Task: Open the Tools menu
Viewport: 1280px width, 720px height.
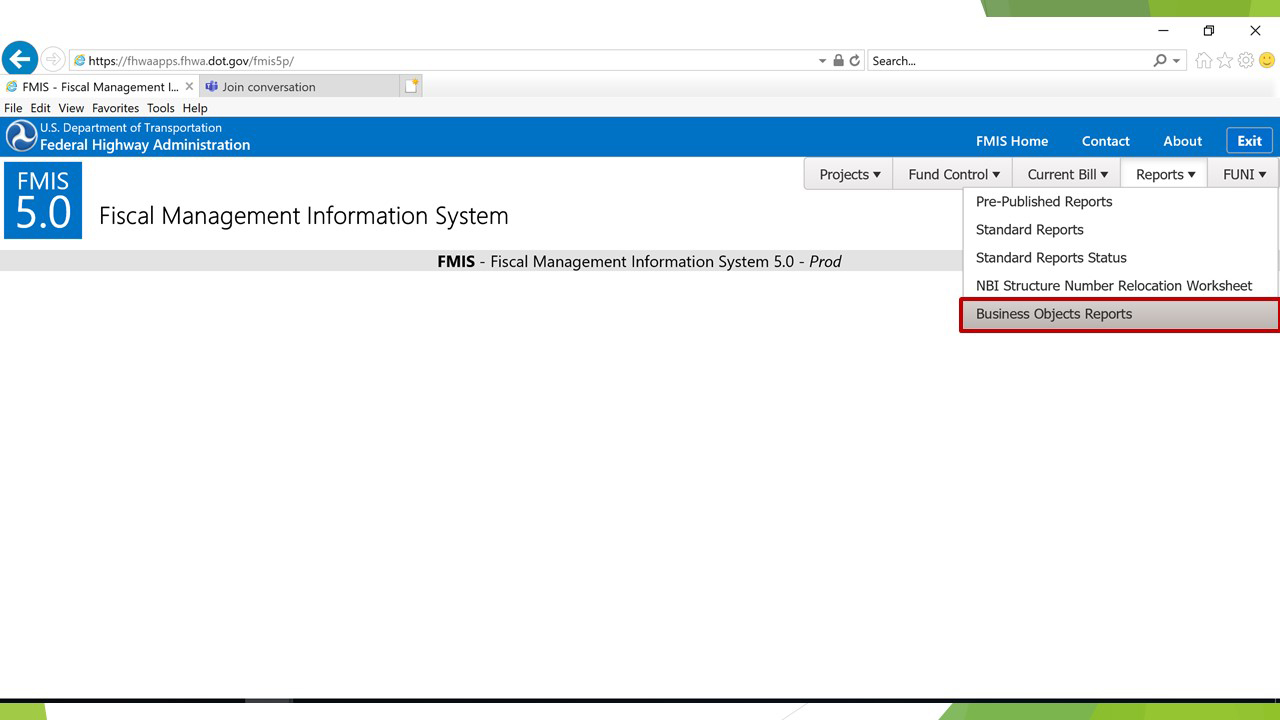Action: click(x=160, y=108)
